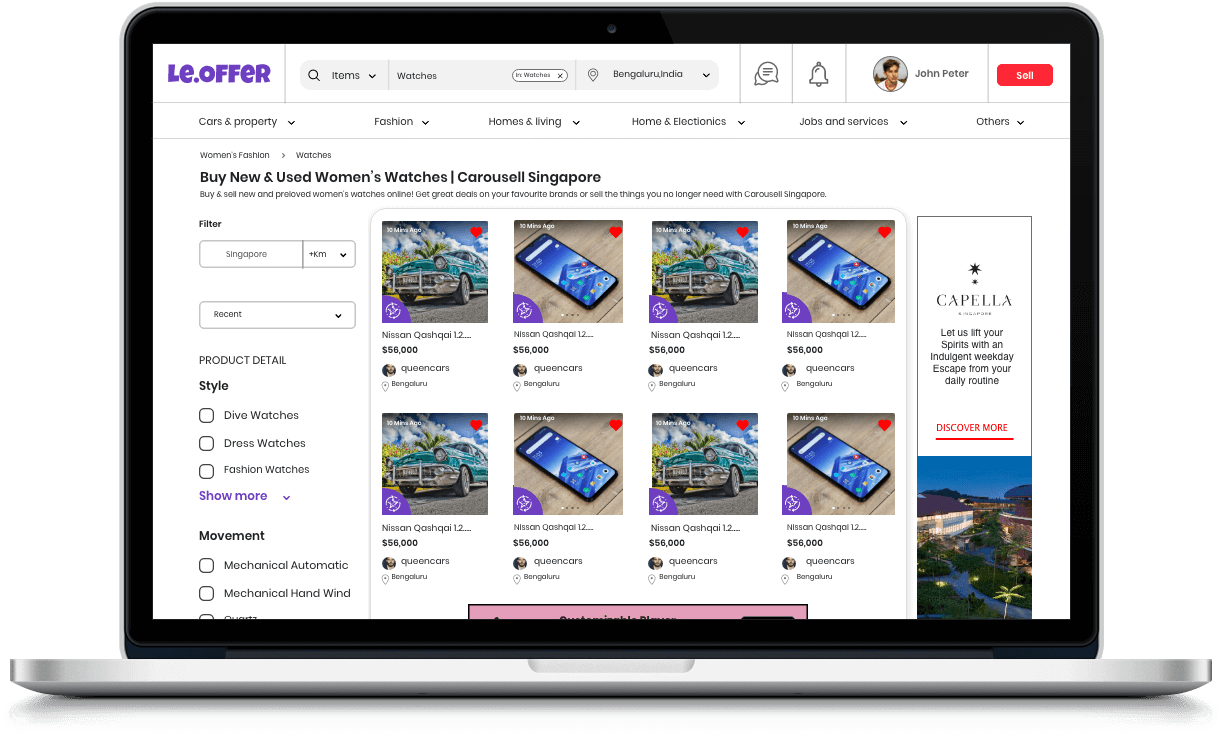Click the Le.Offer logo

coord(219,73)
